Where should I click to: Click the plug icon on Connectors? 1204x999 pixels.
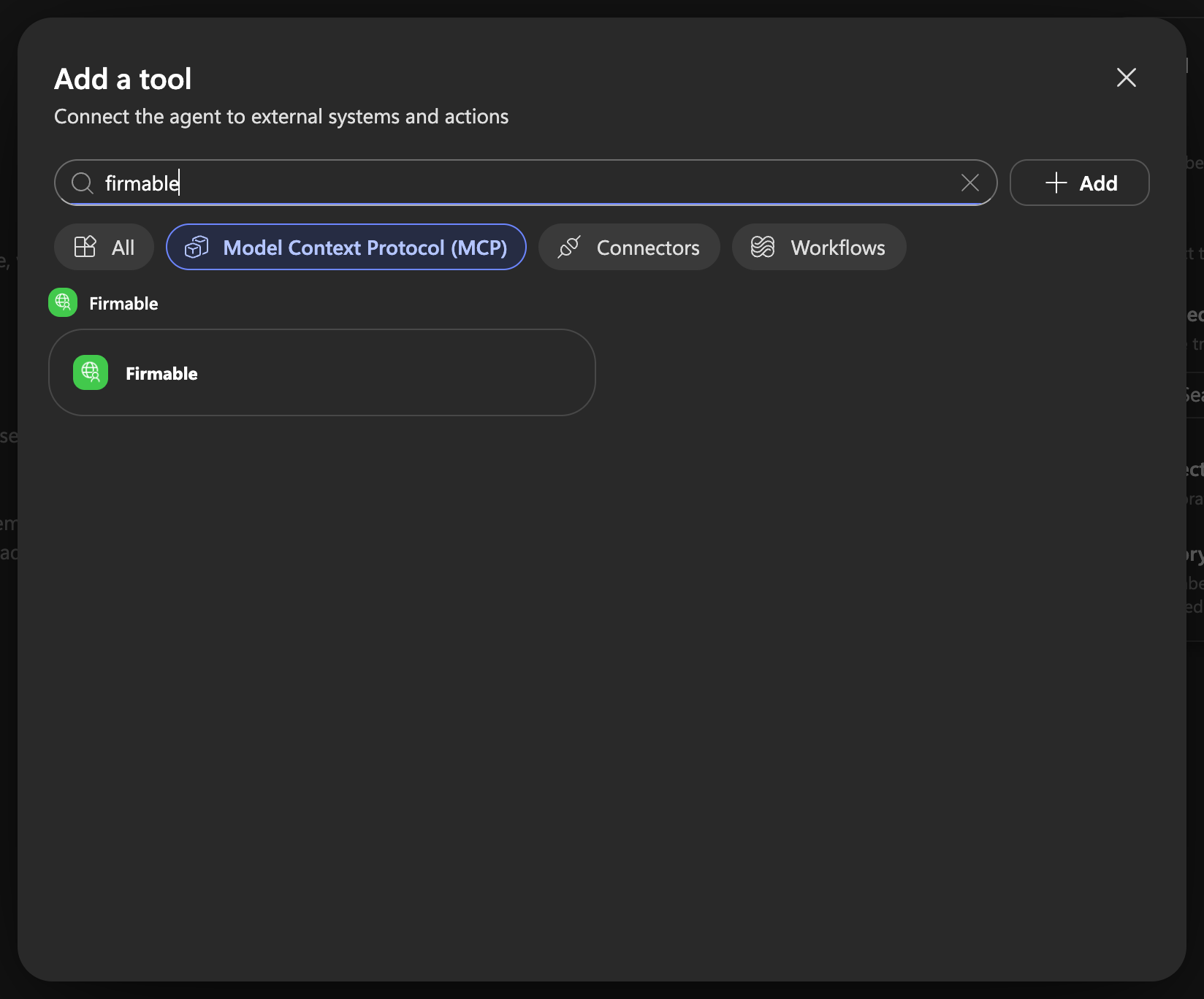[569, 247]
